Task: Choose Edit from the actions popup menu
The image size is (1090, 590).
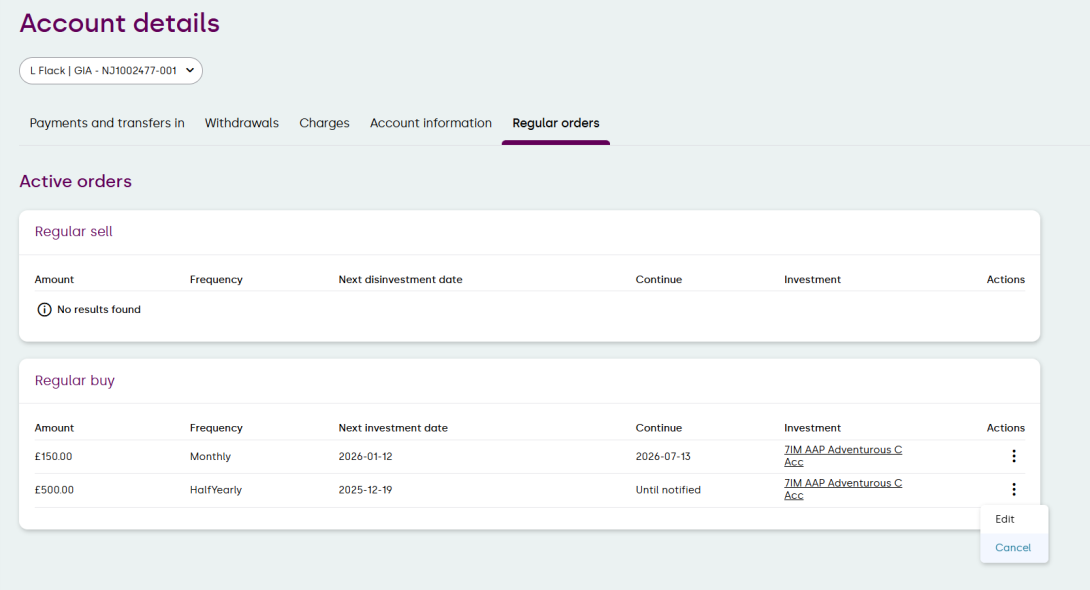Action: click(x=1005, y=520)
